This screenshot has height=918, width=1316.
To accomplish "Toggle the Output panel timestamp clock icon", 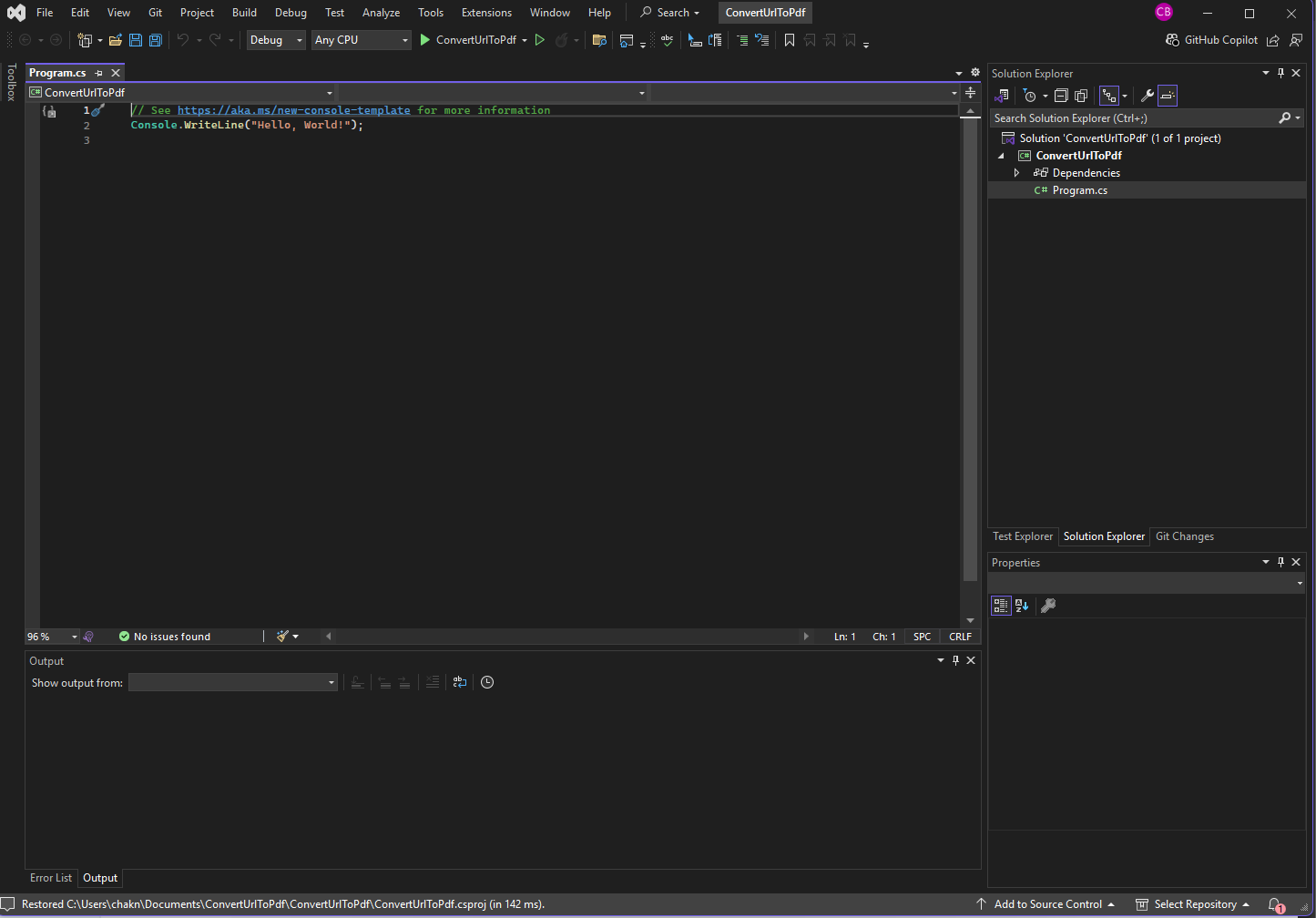I will (x=487, y=682).
